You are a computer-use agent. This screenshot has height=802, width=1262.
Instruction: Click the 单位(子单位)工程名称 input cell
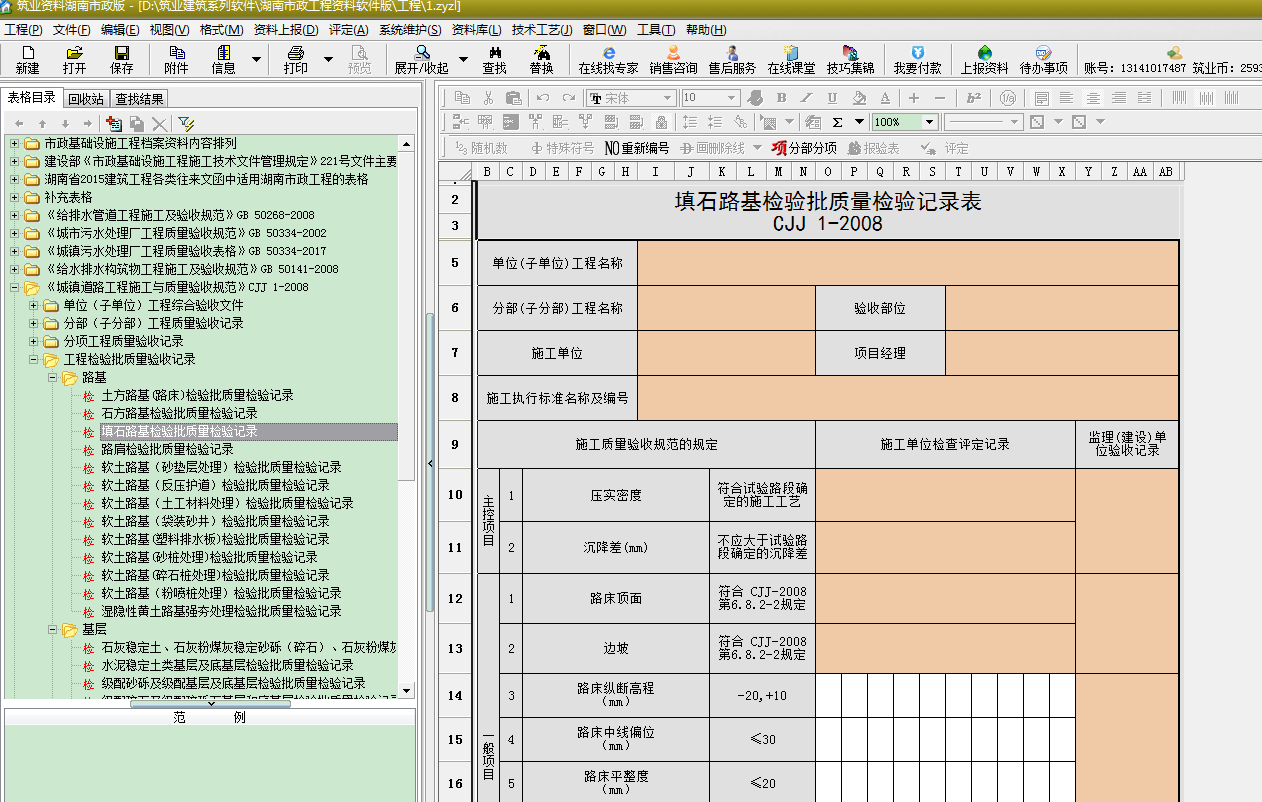point(907,263)
